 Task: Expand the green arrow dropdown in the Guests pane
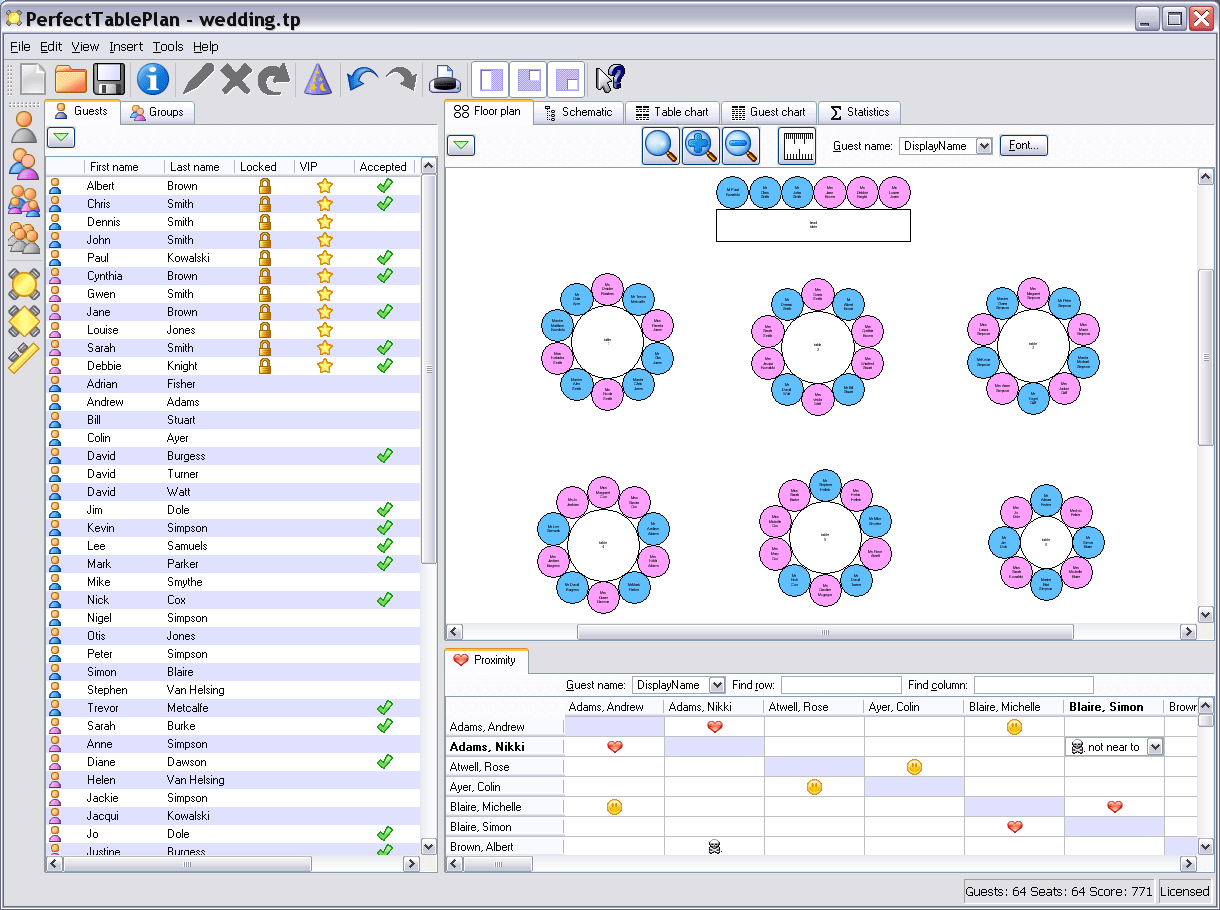coord(61,137)
